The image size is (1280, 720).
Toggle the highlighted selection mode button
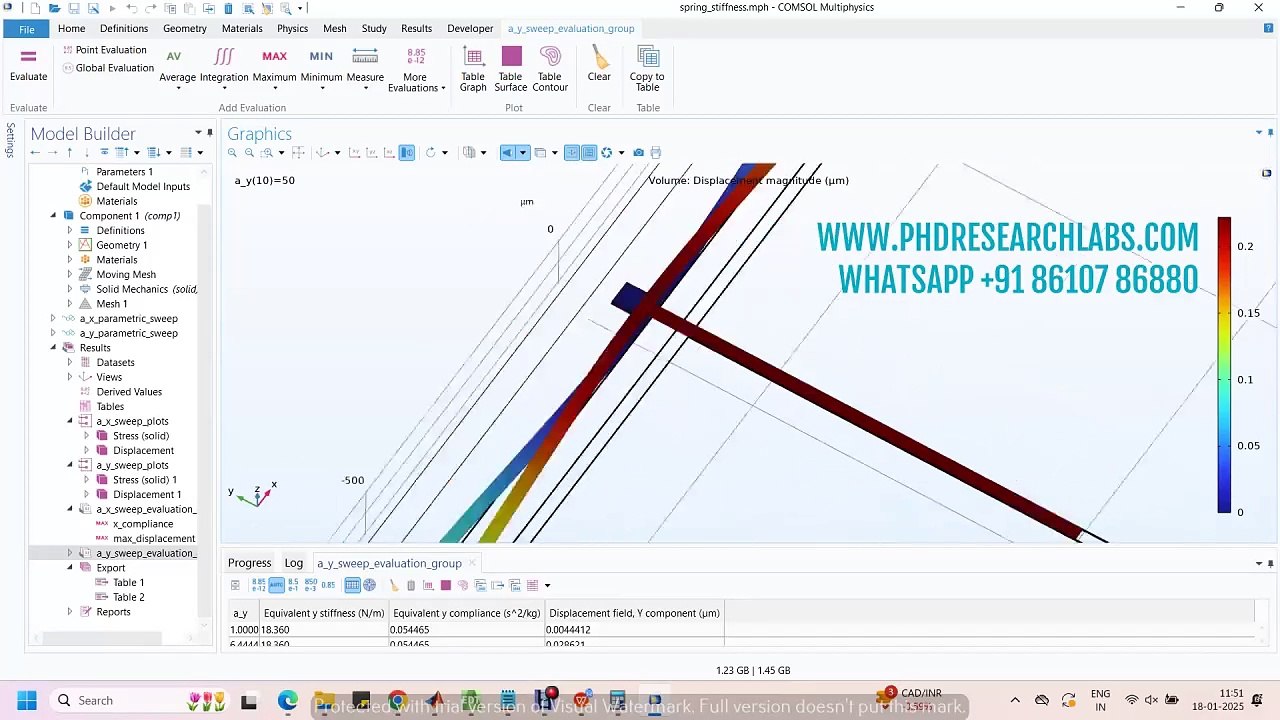[x=407, y=153]
